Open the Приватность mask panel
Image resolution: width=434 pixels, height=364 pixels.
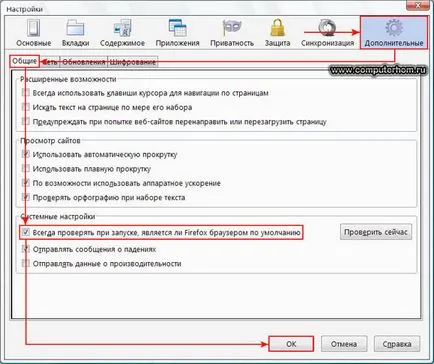pos(232,33)
